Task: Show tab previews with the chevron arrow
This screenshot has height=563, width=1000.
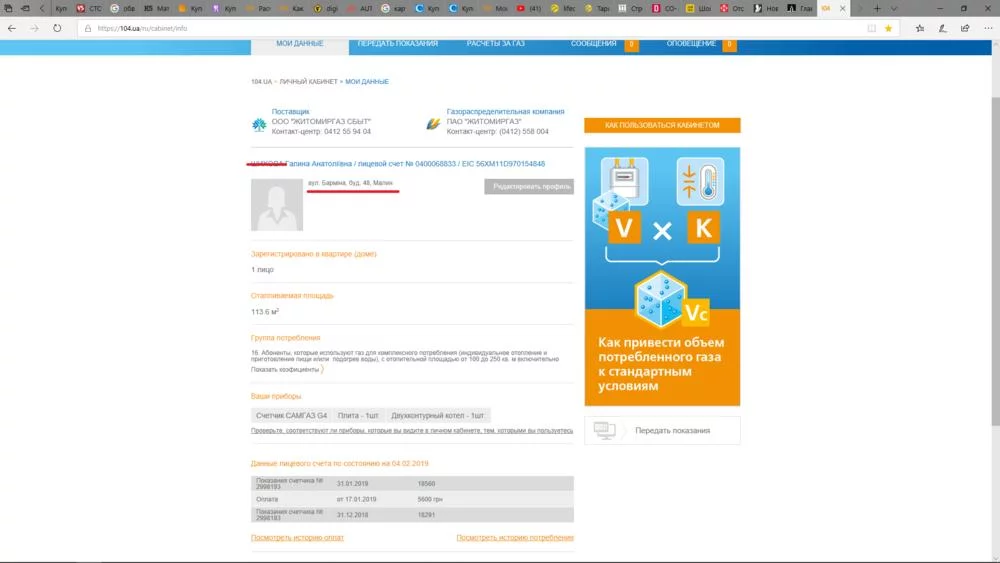Action: point(893,8)
